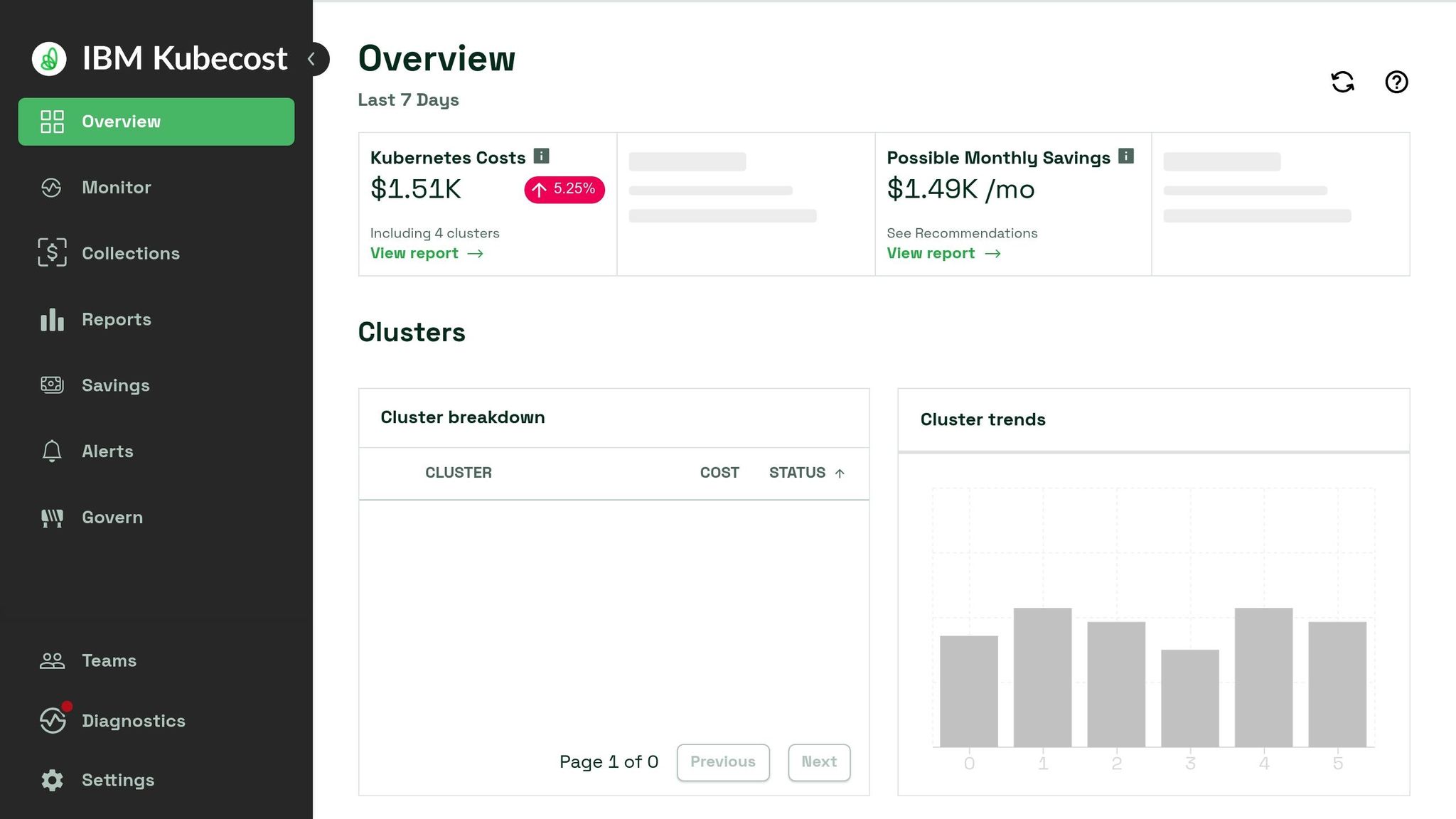Viewport: 1456px width, 819px height.
Task: Click the Diagnostics heartbeat icon
Action: 53,720
